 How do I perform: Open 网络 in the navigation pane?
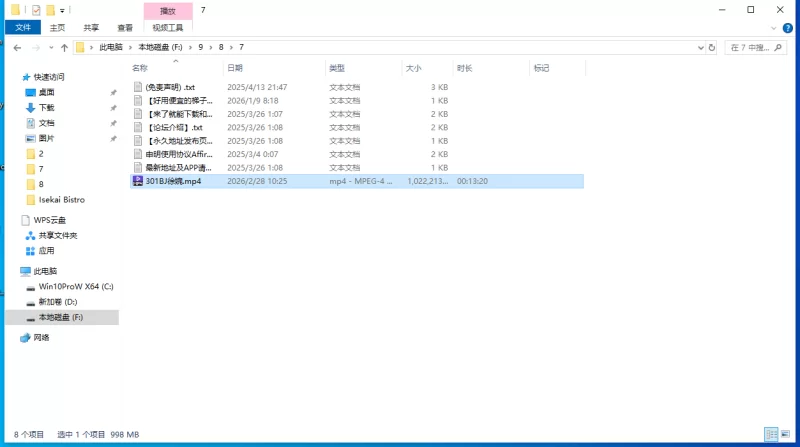pos(41,337)
